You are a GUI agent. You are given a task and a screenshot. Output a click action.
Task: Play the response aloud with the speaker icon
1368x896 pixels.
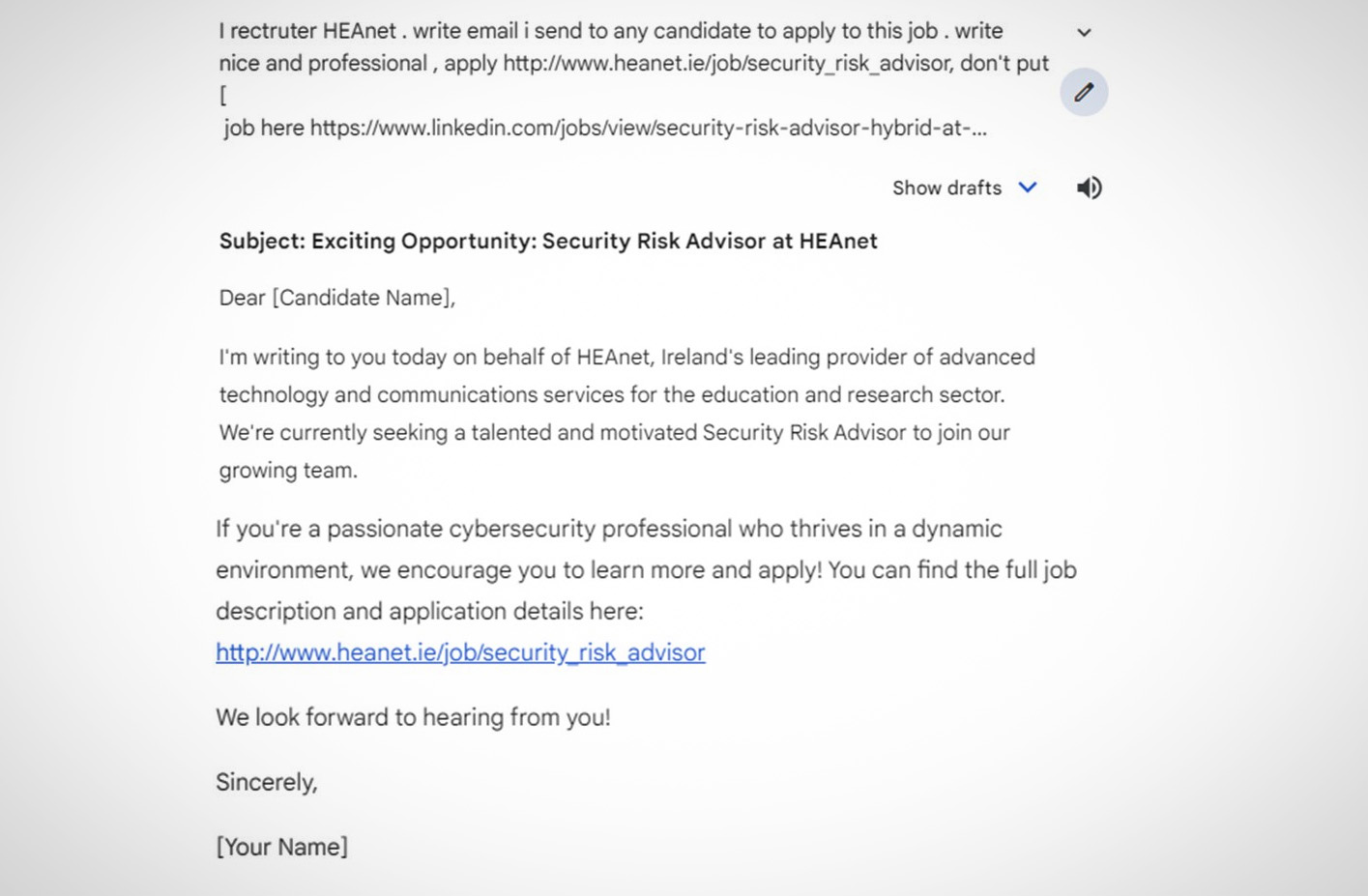pyautogui.click(x=1089, y=188)
